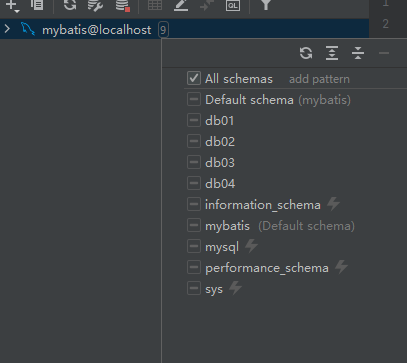Click the lightning icon beside performance_schema
Screen dimensions: 407x363
click(341, 267)
